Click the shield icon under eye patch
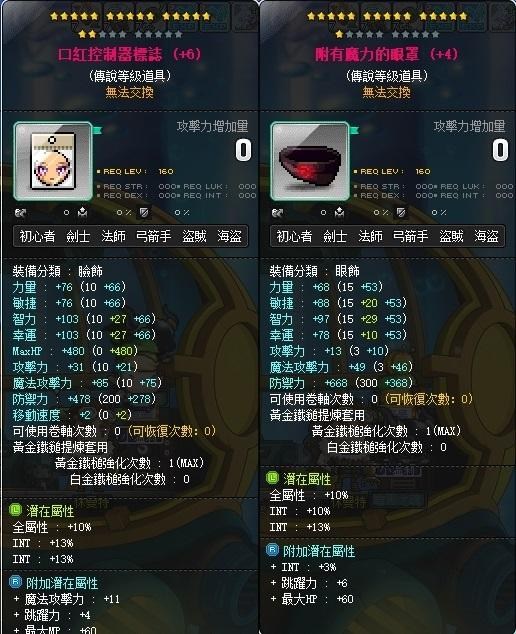The width and height of the screenshot is (516, 634). (x=401, y=212)
